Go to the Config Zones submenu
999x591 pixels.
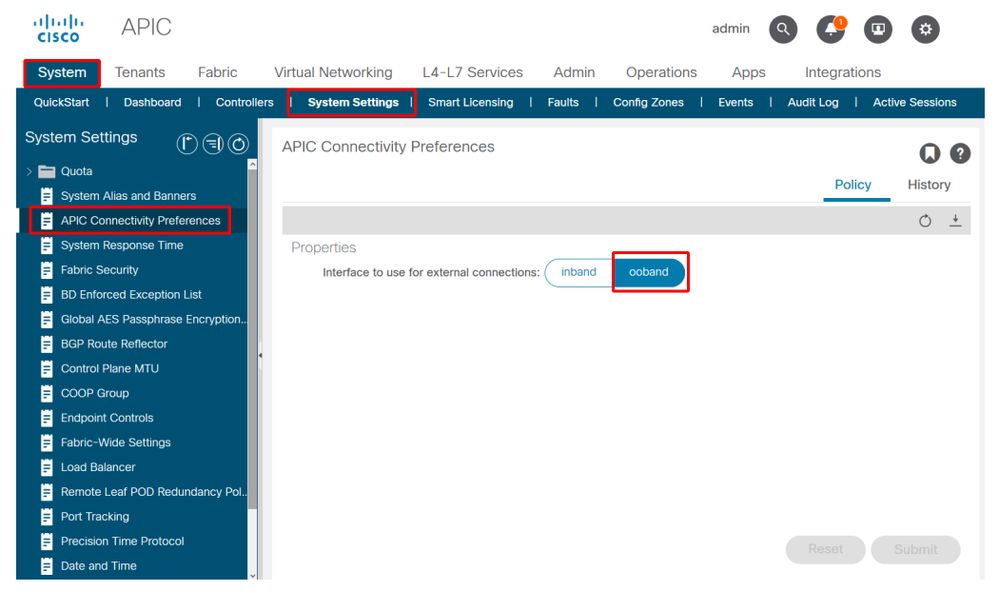[x=648, y=103]
